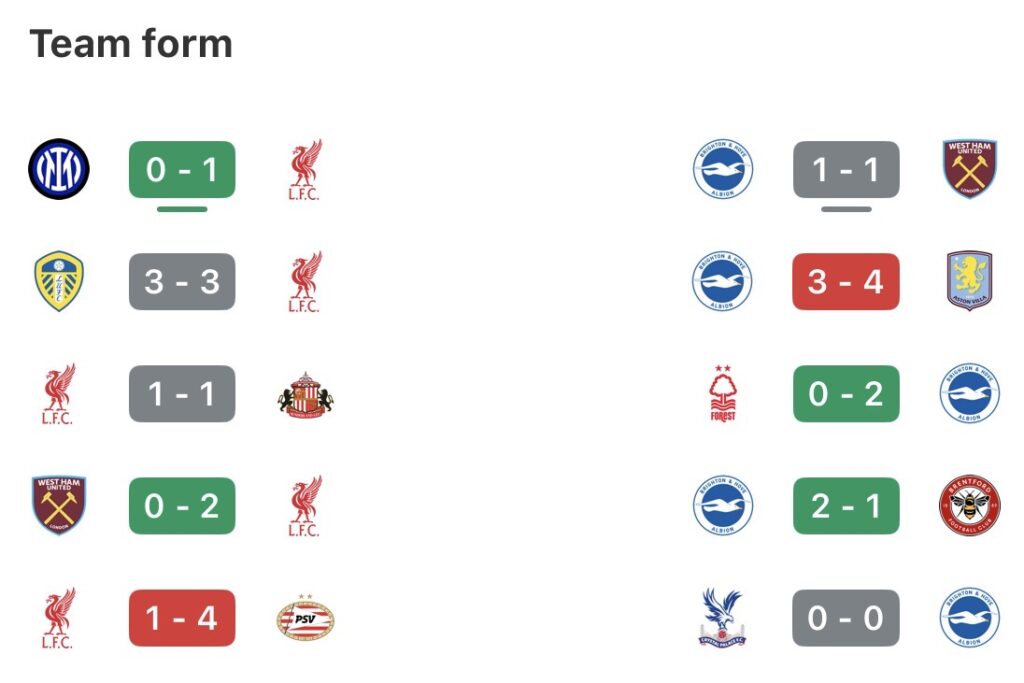Image resolution: width=1024 pixels, height=683 pixels.
Task: Select the green indicator under the 0 - 1 score
Action: pos(182,209)
